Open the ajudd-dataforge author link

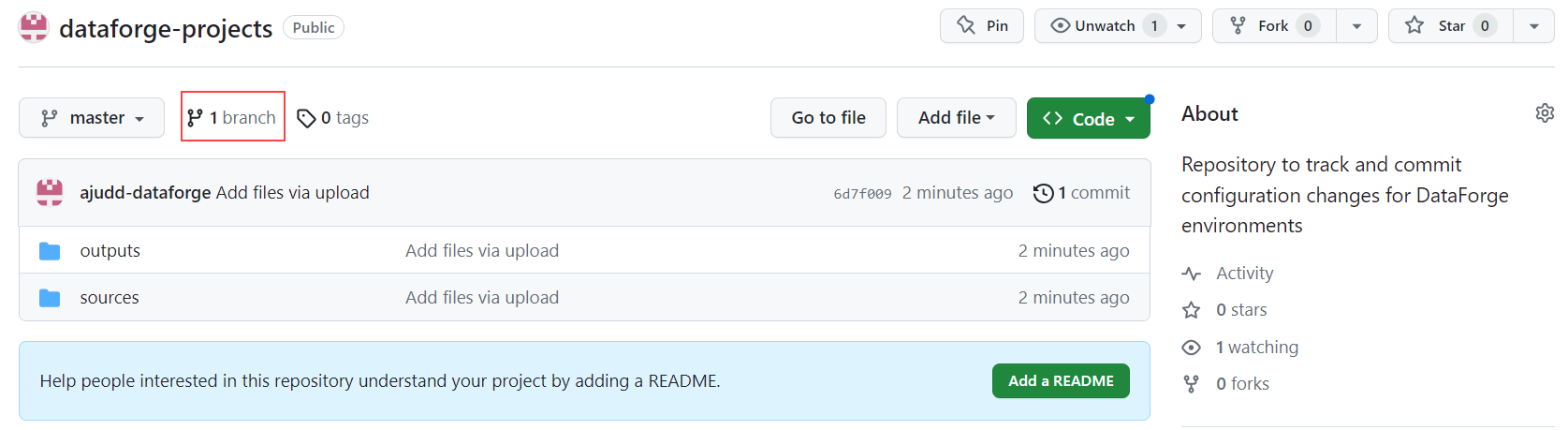pyautogui.click(x=145, y=193)
